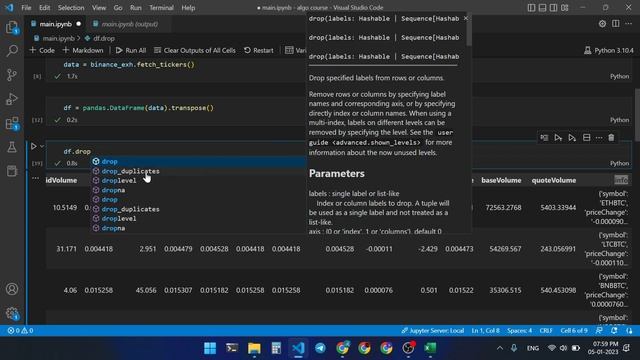Screen dimensions: 640x360
Task: Click main.ipynb breadcrumb item
Action: click(x=54, y=38)
